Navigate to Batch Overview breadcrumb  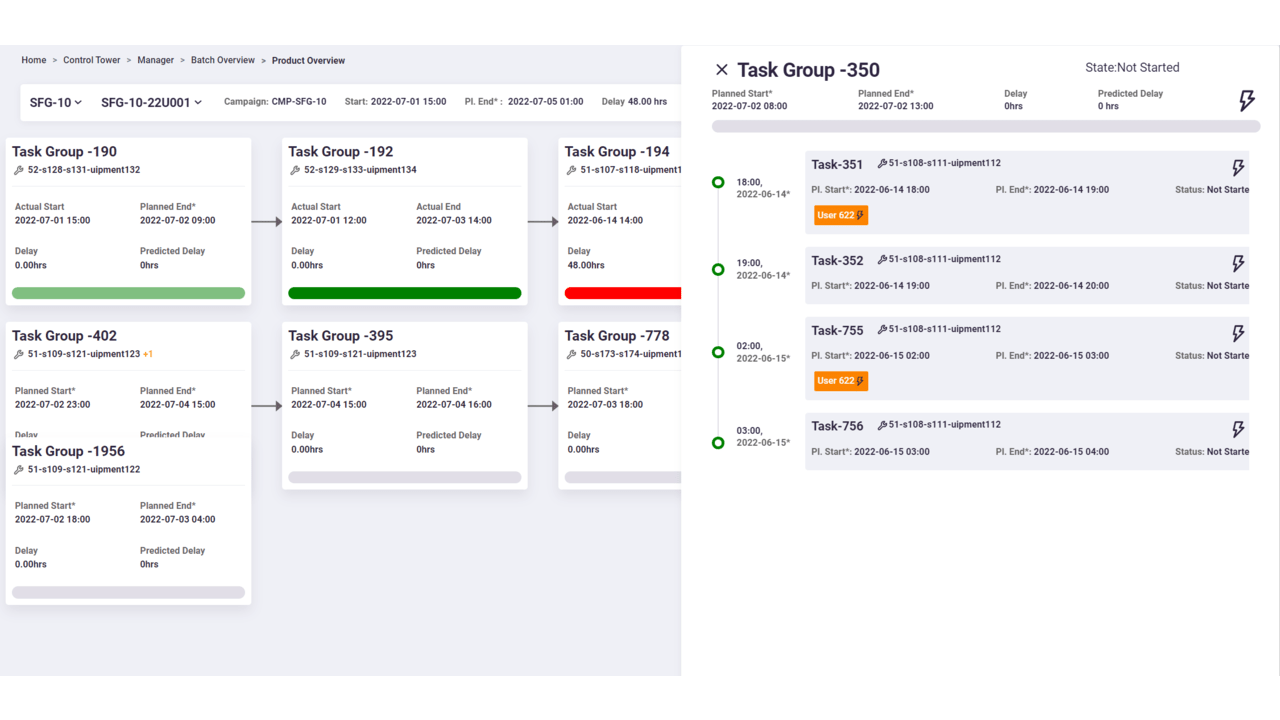point(223,60)
